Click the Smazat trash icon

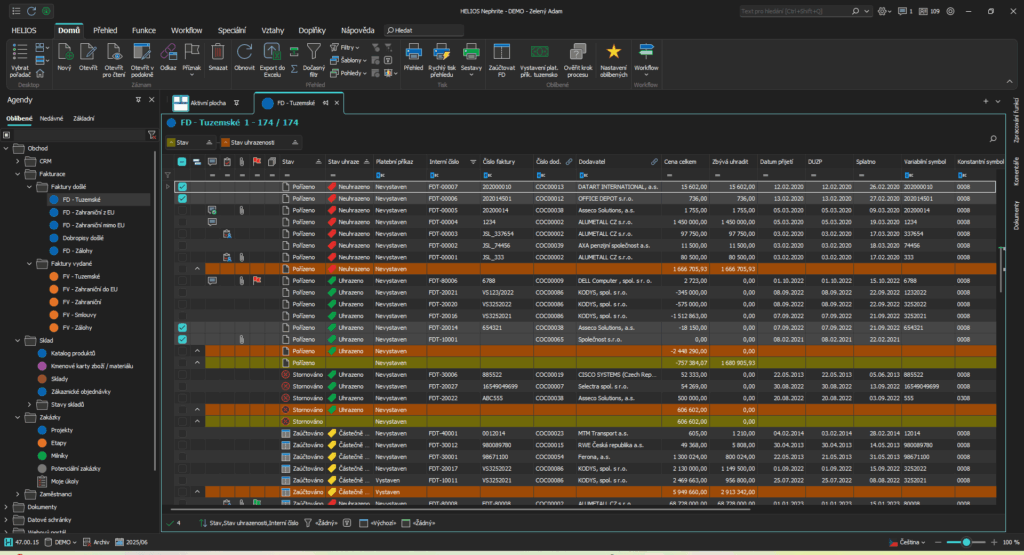218,52
